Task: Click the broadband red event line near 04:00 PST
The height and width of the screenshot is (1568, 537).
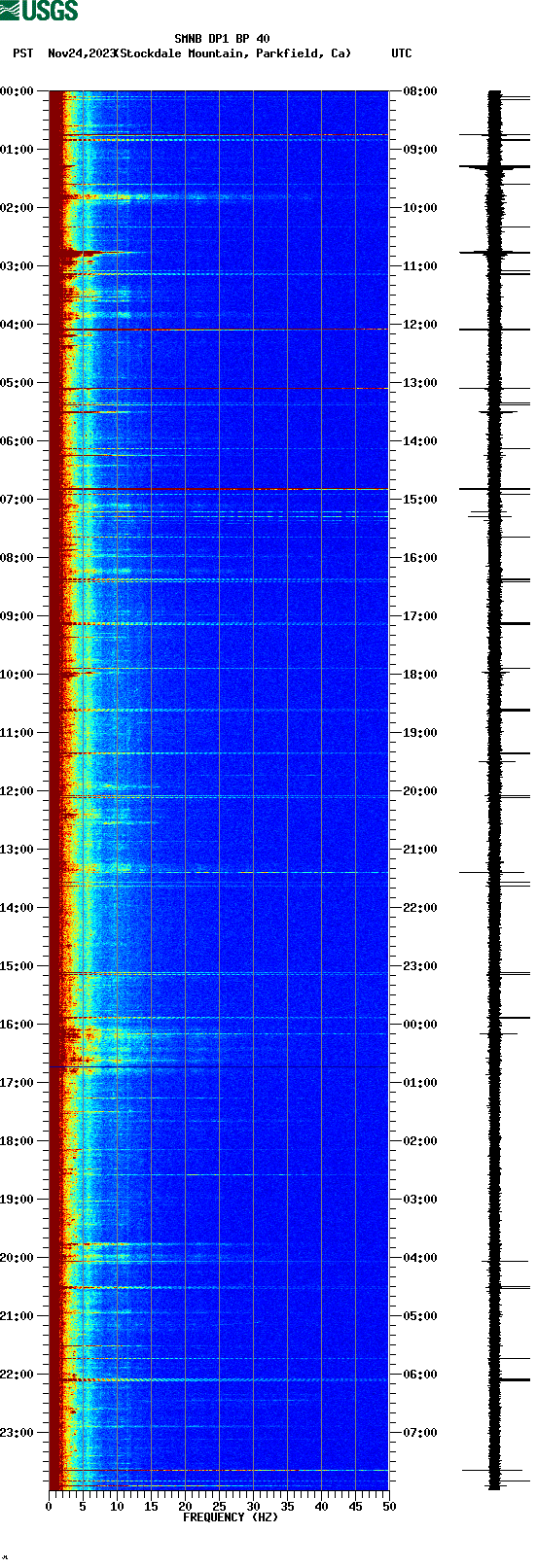Action: tap(219, 330)
